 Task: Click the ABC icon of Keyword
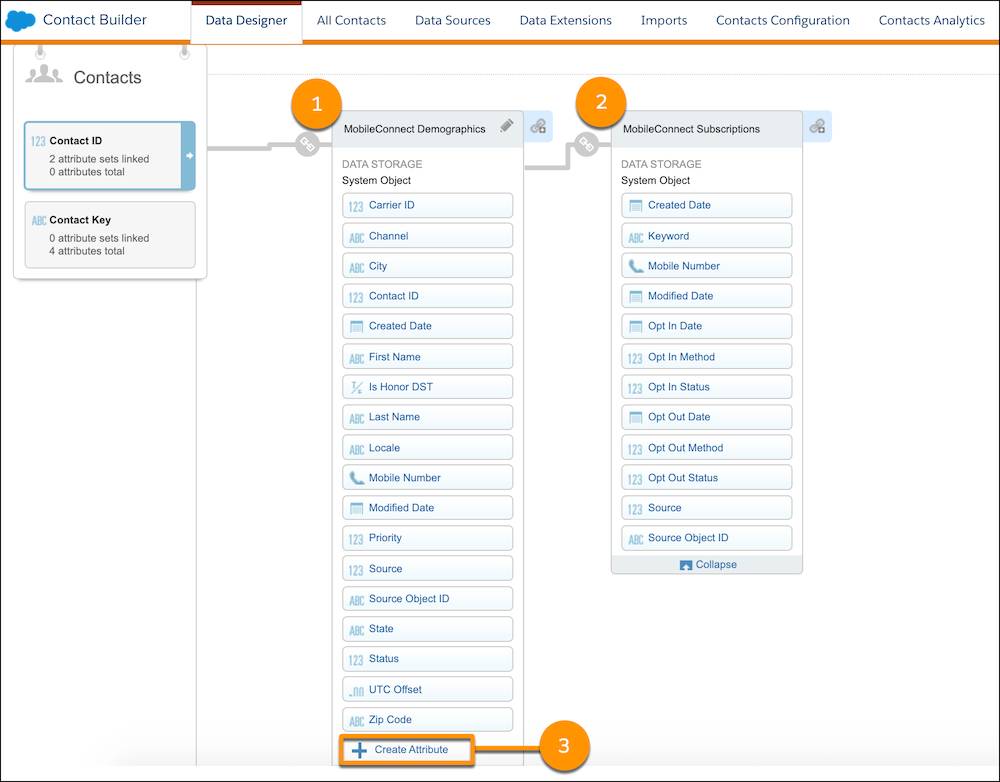click(635, 237)
